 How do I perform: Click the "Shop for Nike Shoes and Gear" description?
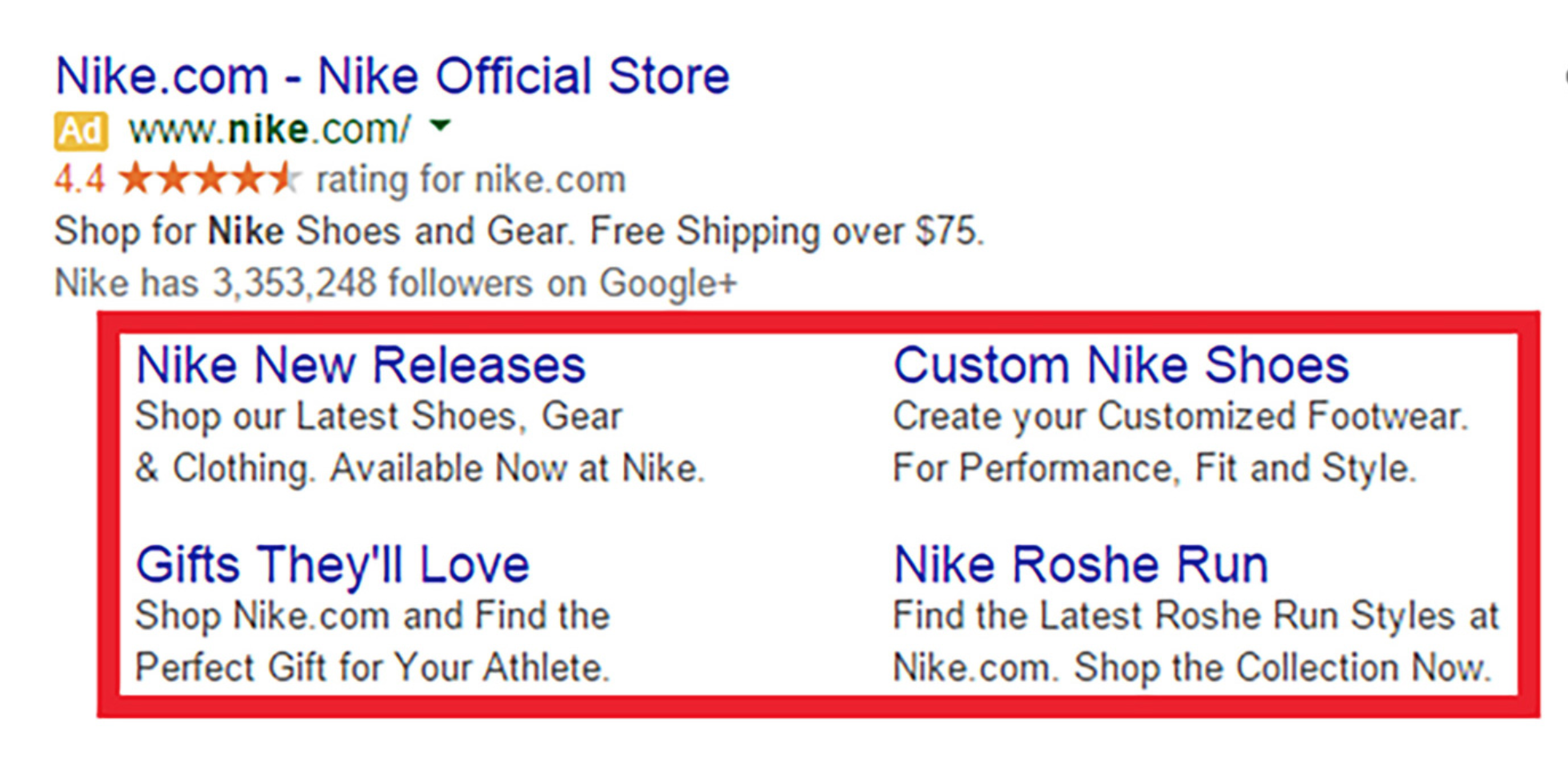(x=314, y=231)
